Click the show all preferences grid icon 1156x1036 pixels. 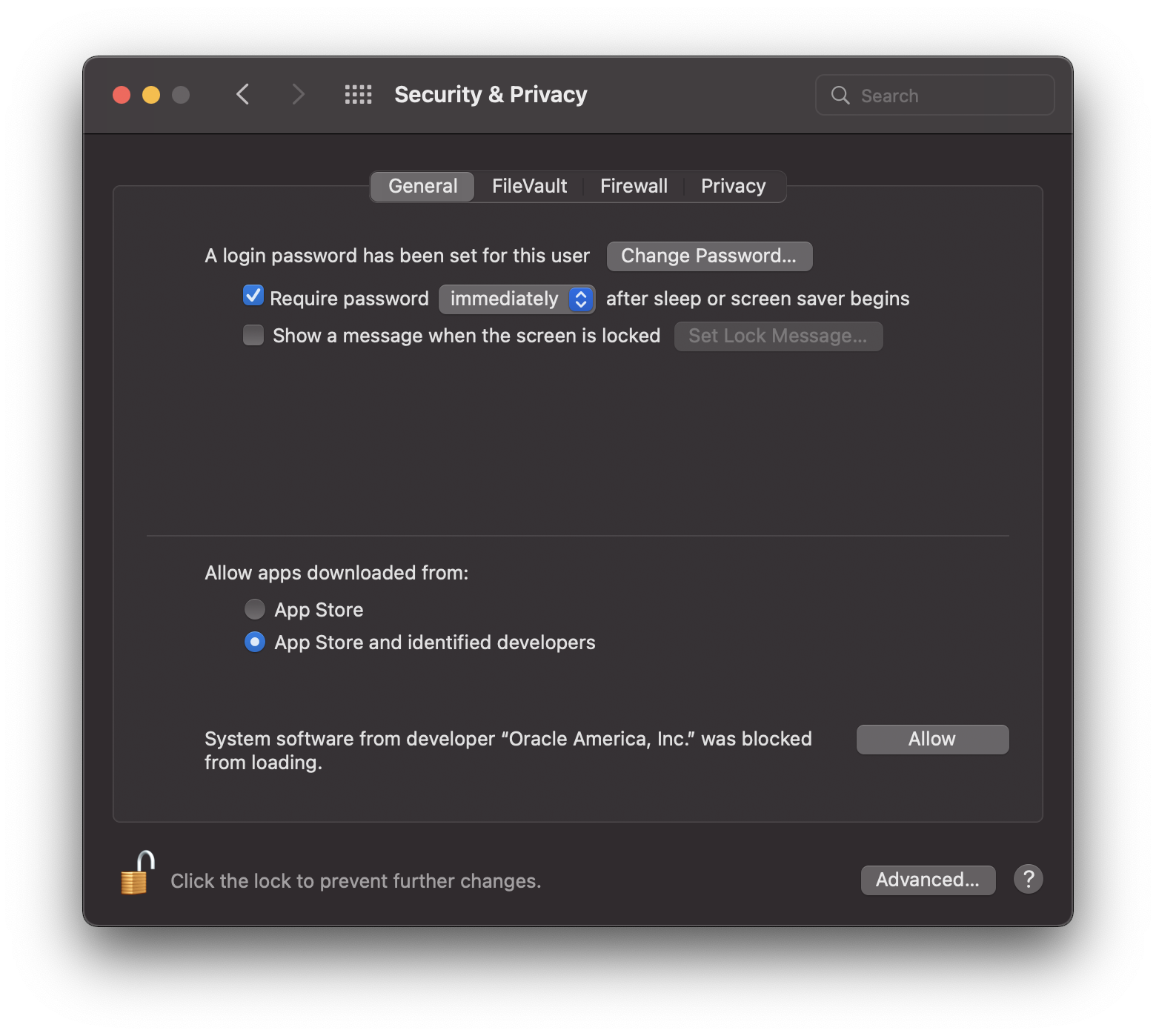click(x=358, y=94)
